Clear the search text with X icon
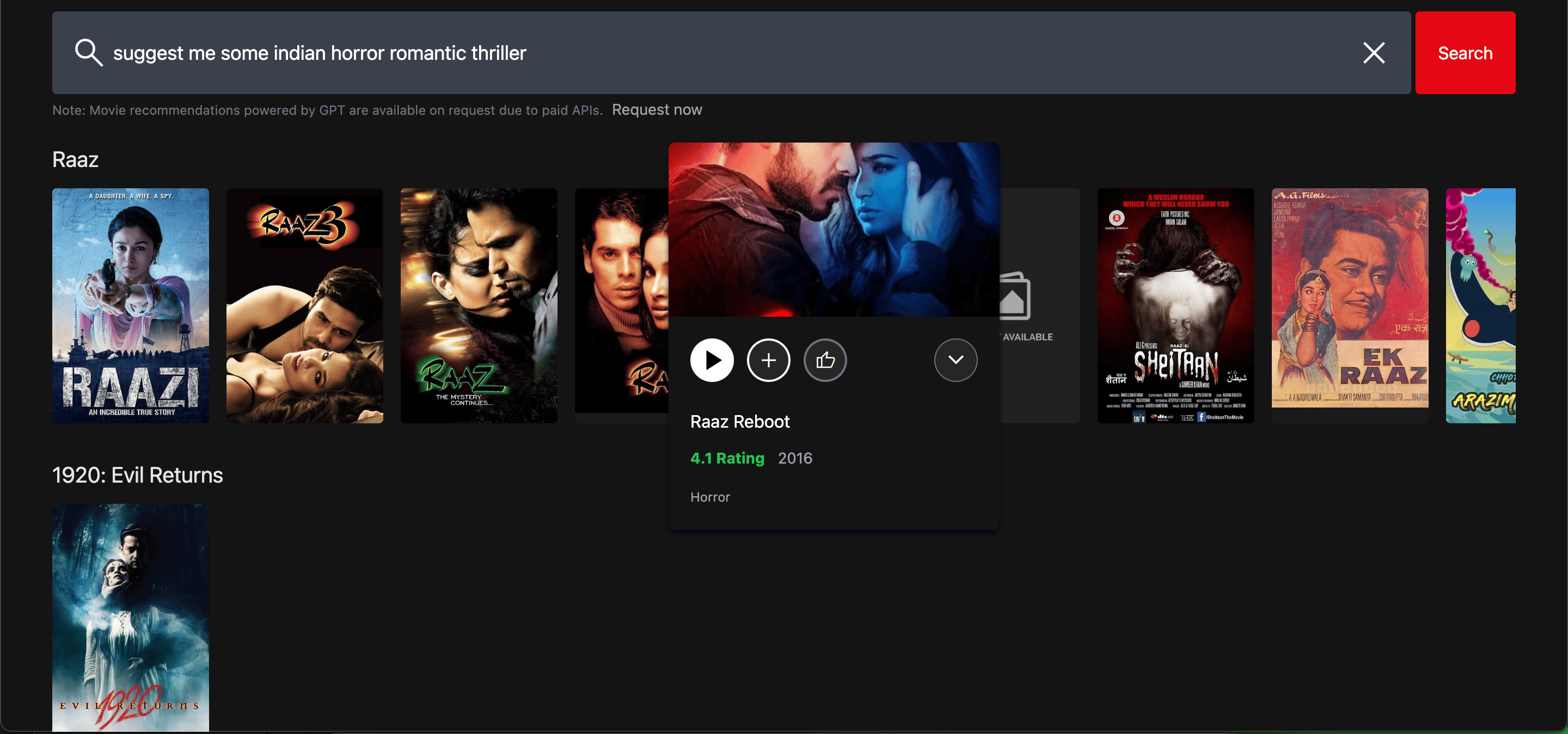The width and height of the screenshot is (1568, 734). point(1373,53)
